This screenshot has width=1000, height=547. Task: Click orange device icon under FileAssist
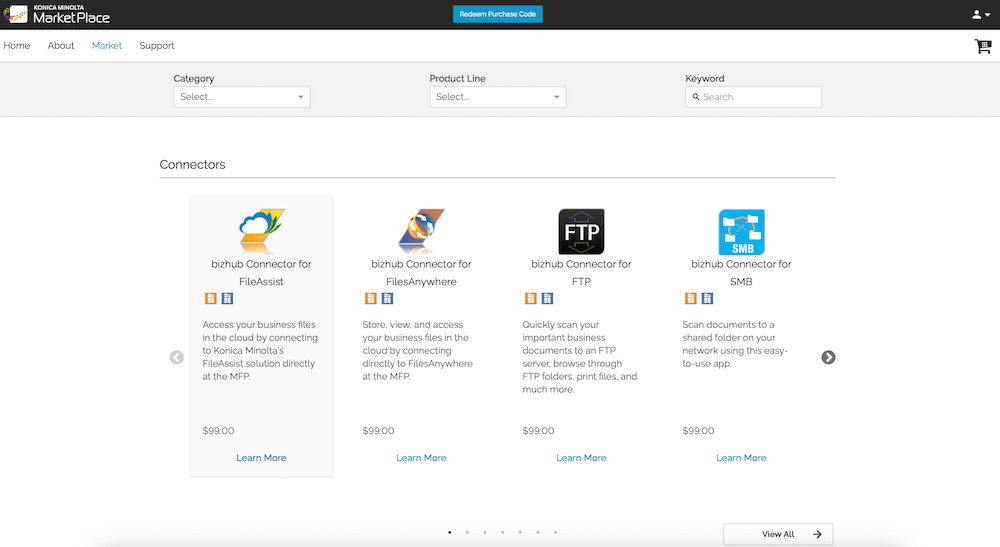(210, 298)
